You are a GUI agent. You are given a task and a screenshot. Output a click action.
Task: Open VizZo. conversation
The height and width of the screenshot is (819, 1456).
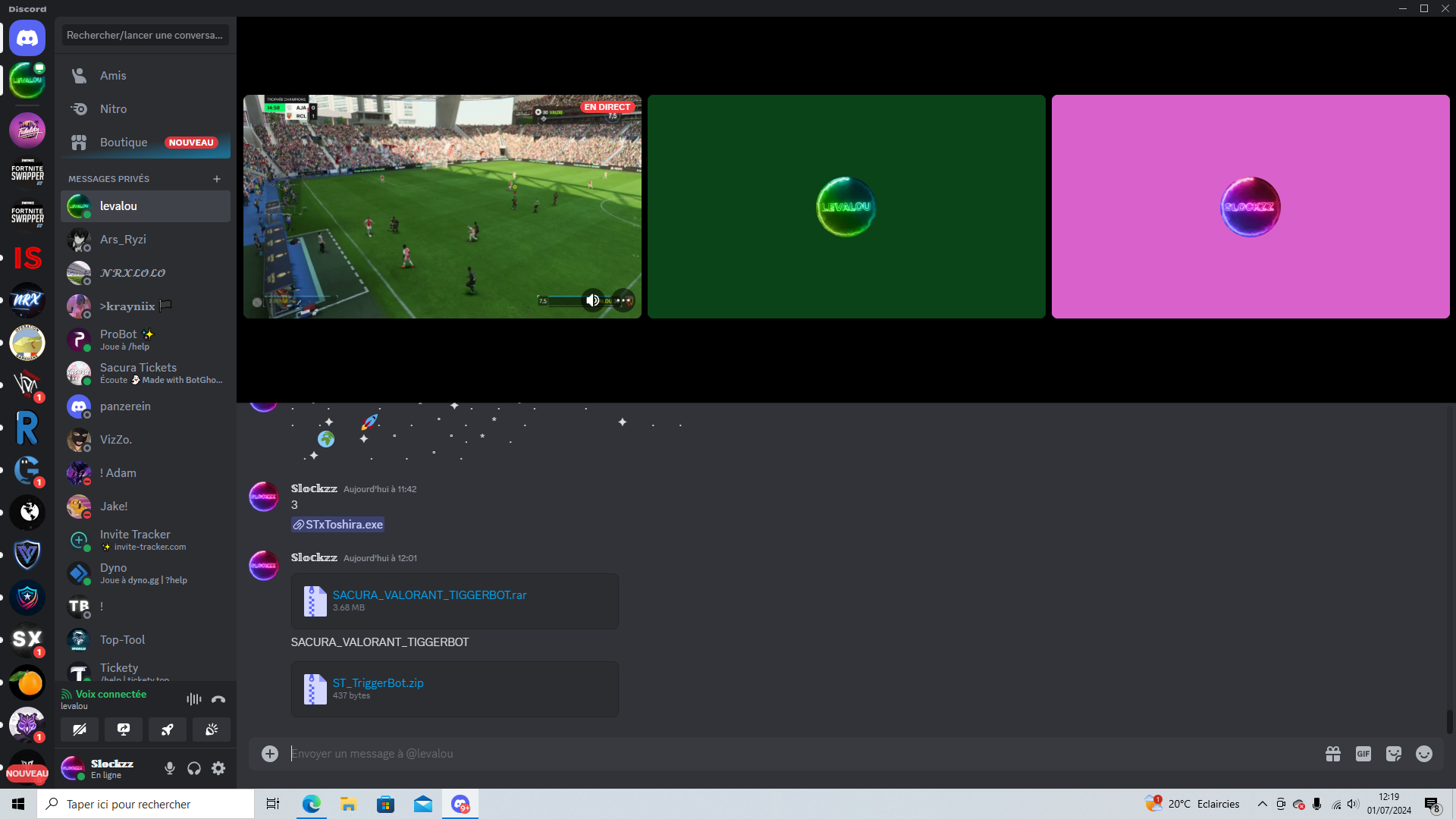tap(146, 440)
